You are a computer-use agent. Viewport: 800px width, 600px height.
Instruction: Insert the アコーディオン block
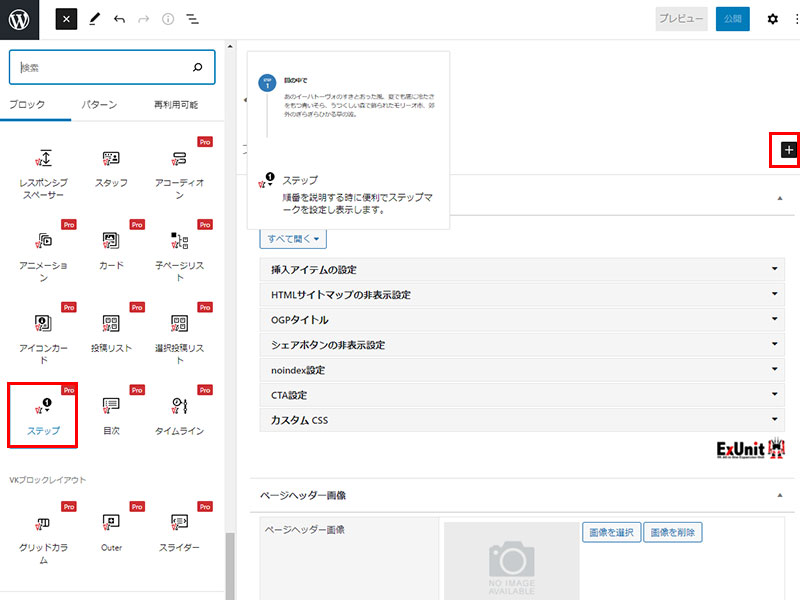point(179,168)
